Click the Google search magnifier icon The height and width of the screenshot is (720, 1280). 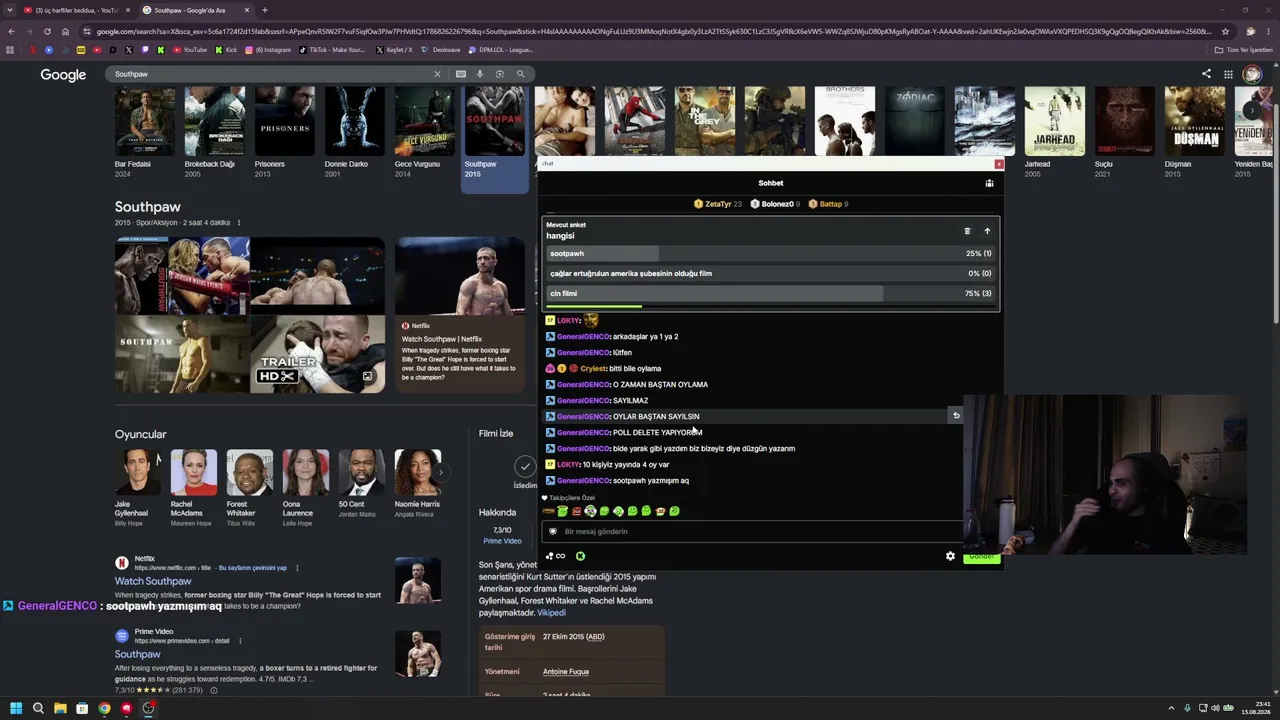[520, 74]
